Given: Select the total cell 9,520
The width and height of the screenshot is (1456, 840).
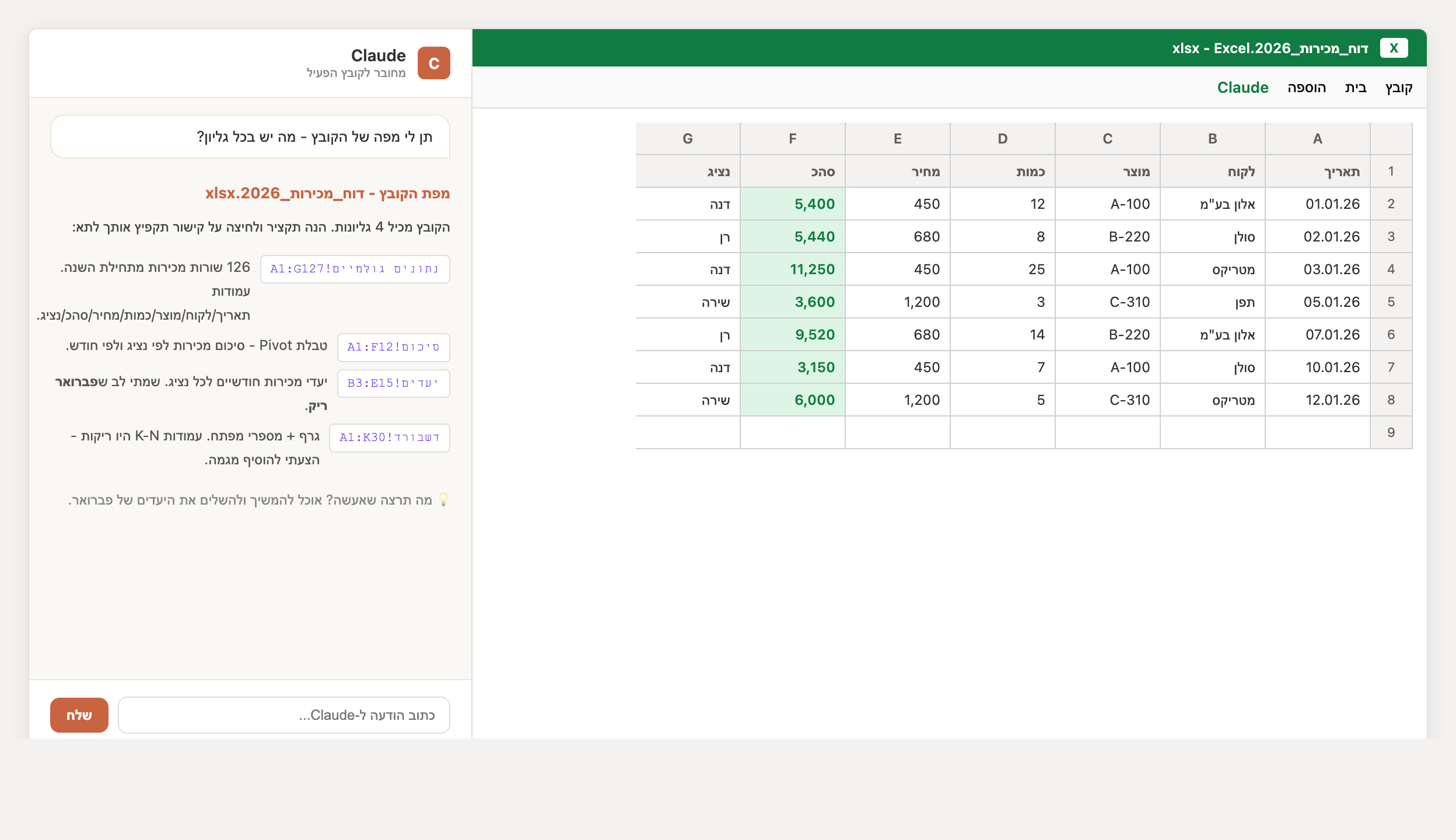Looking at the screenshot, I should tap(792, 334).
